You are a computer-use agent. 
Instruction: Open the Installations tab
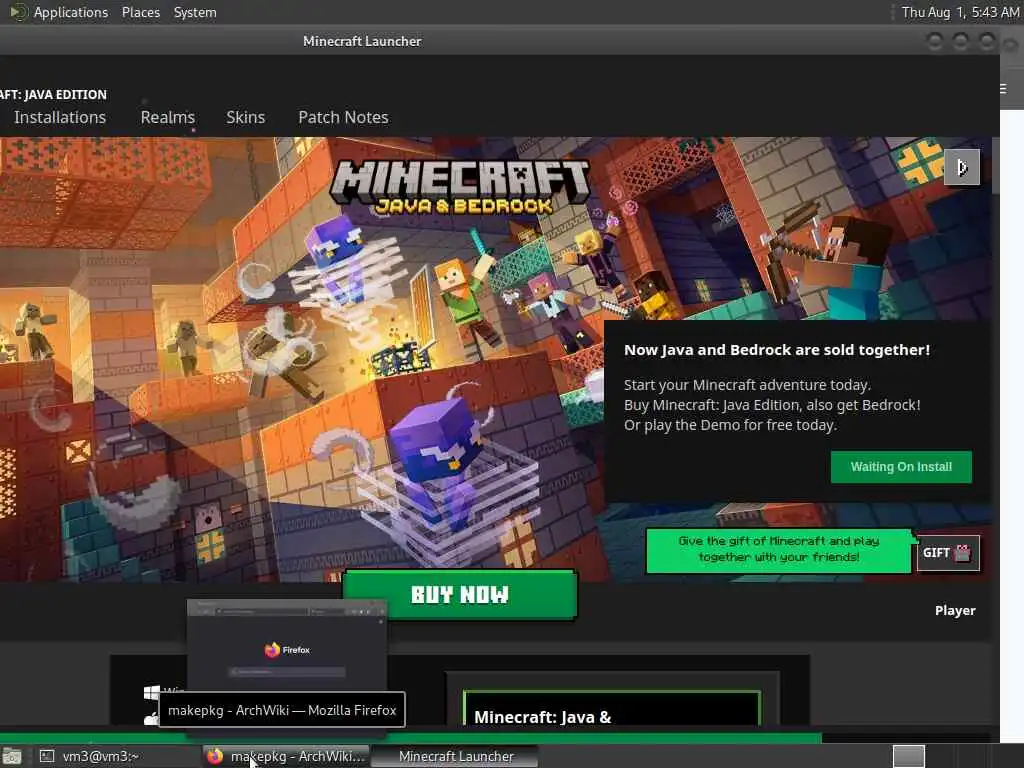coord(59,117)
